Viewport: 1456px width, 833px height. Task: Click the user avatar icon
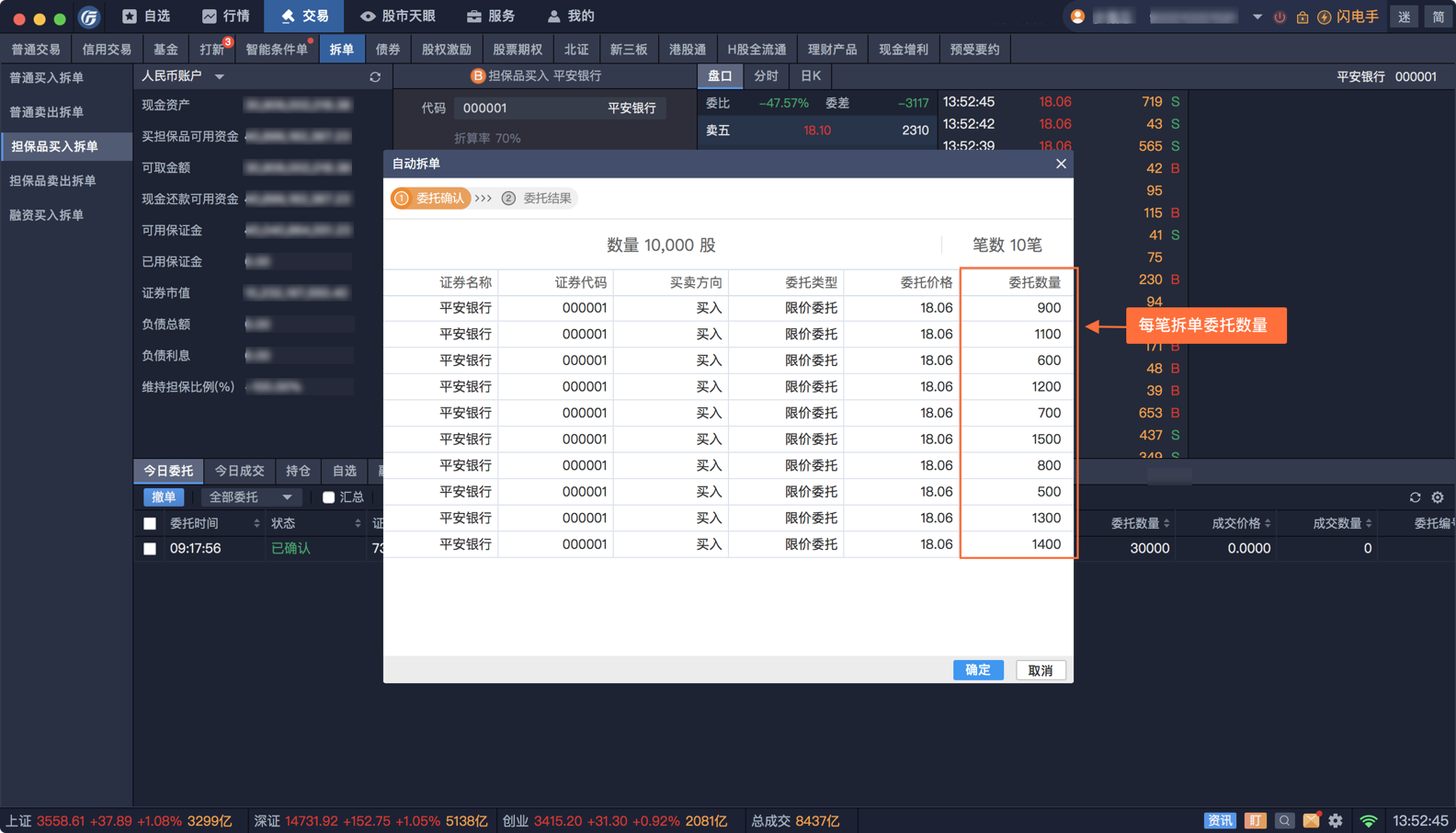(x=1077, y=17)
